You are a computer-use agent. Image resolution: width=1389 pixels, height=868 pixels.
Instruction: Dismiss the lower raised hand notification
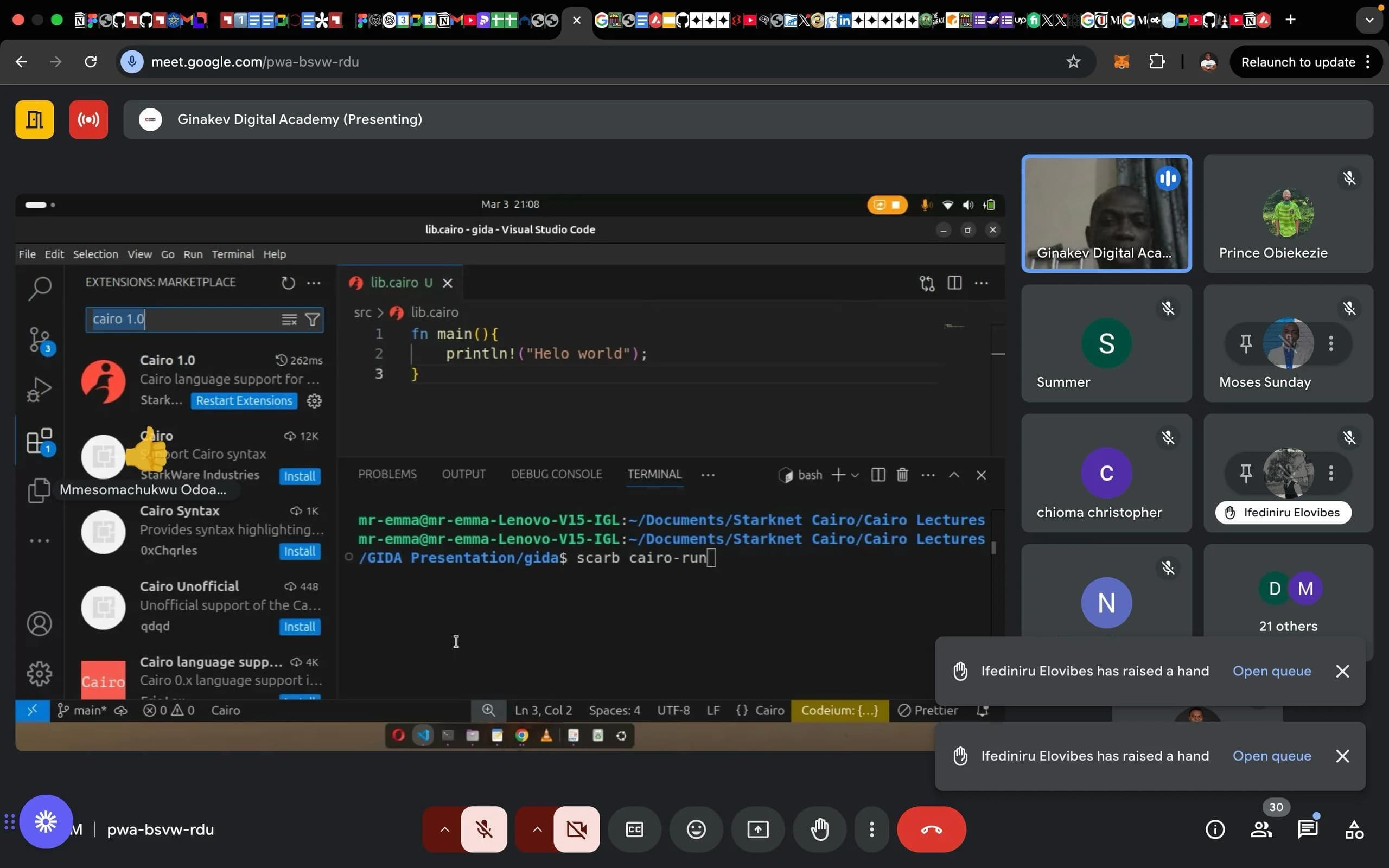1342,756
